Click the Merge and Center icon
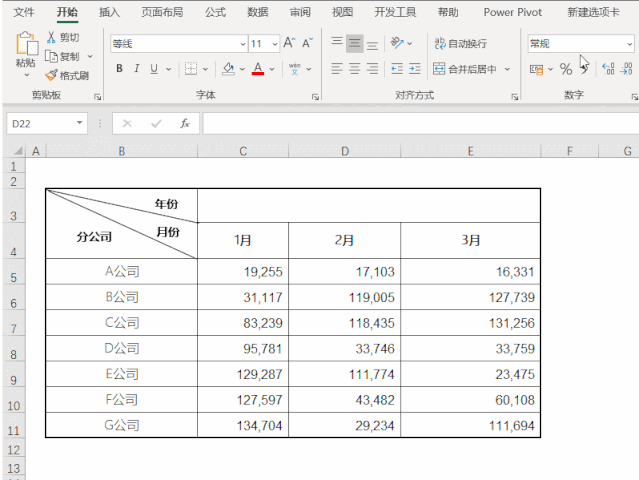The height and width of the screenshot is (480, 639). (439, 69)
